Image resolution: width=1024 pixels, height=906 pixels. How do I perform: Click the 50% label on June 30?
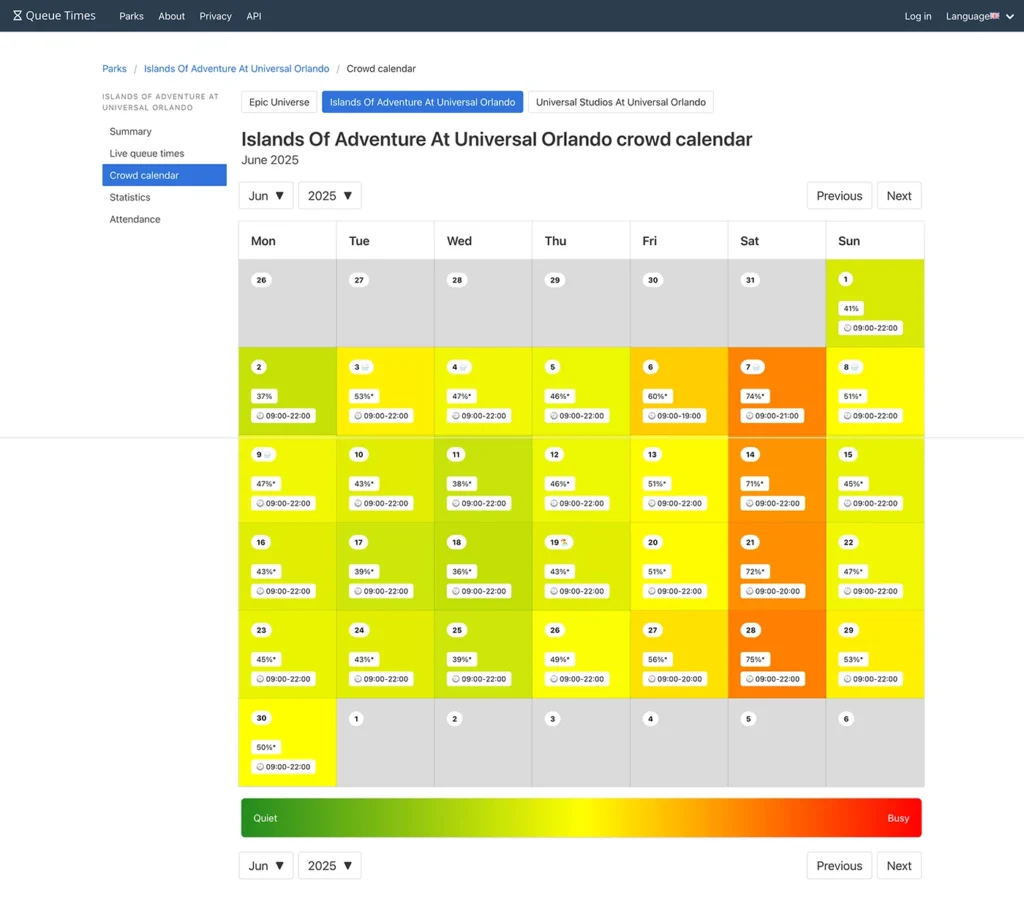[x=266, y=747]
